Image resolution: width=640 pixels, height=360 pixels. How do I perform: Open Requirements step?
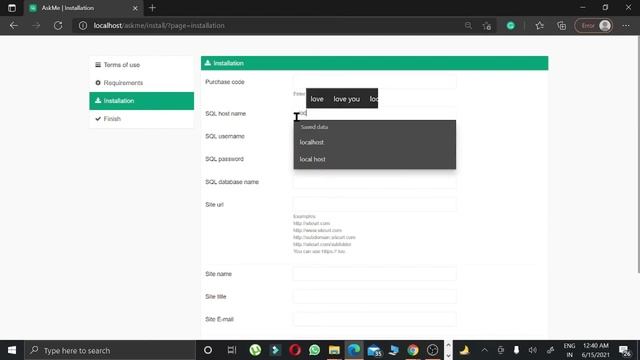[142, 83]
